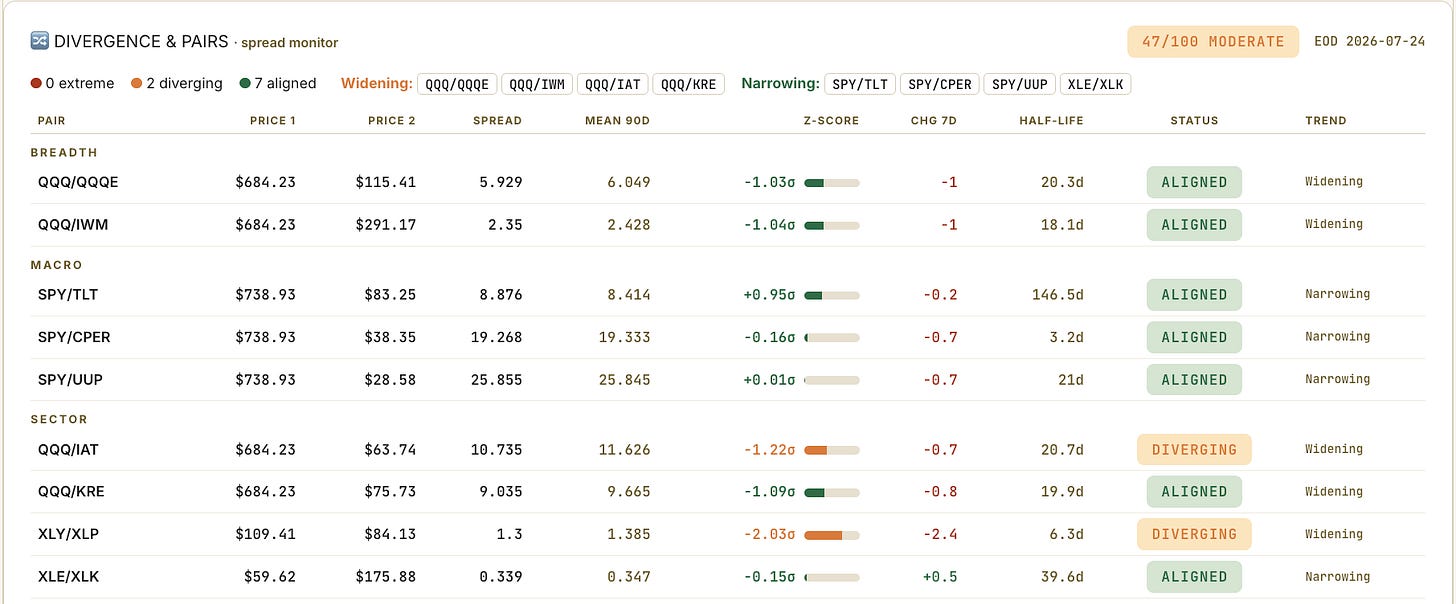Click the 19.268 spread value
Screen dimensions: 1456x604
point(497,337)
